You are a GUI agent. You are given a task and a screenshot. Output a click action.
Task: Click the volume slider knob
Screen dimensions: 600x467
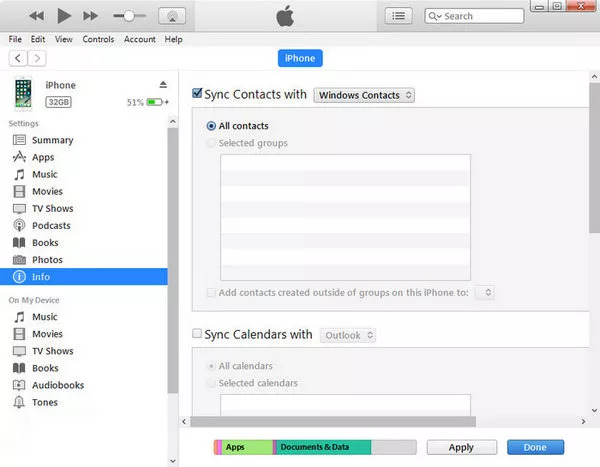pyautogui.click(x=129, y=16)
